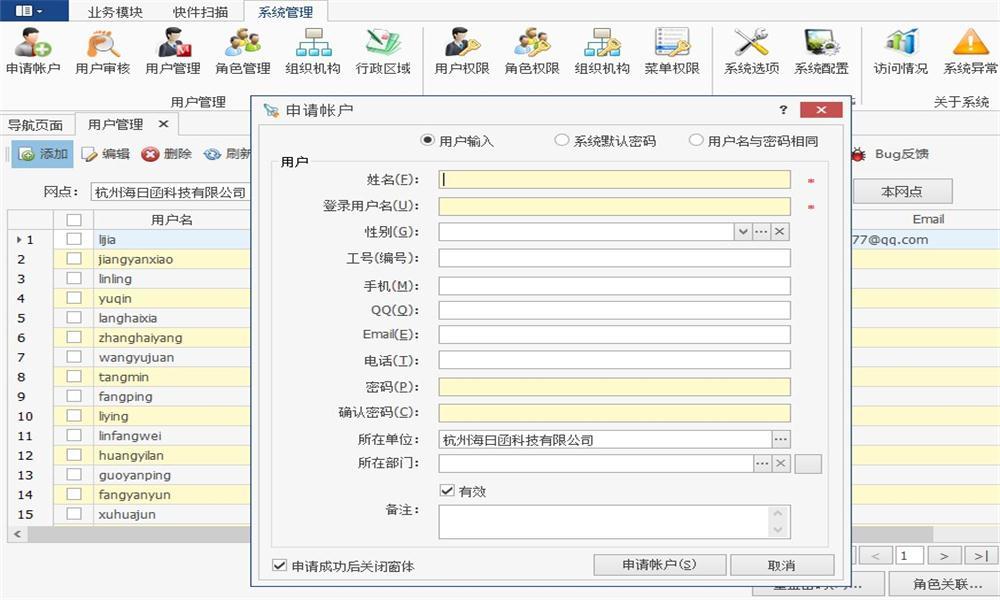Image resolution: width=1000 pixels, height=600 pixels.
Task: Click the ellipsis button next to 性别
Action: click(x=761, y=231)
